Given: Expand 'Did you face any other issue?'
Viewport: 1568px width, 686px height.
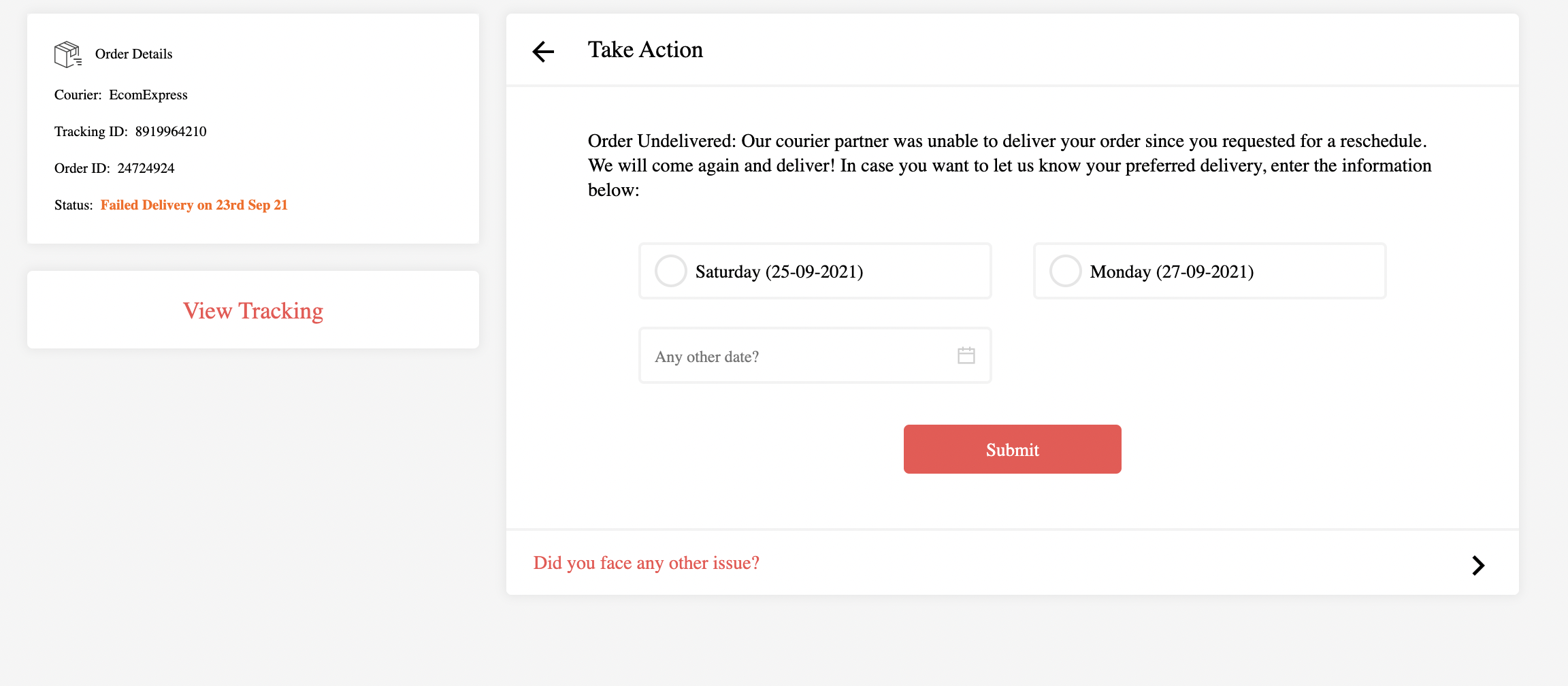Looking at the screenshot, I should tap(647, 563).
